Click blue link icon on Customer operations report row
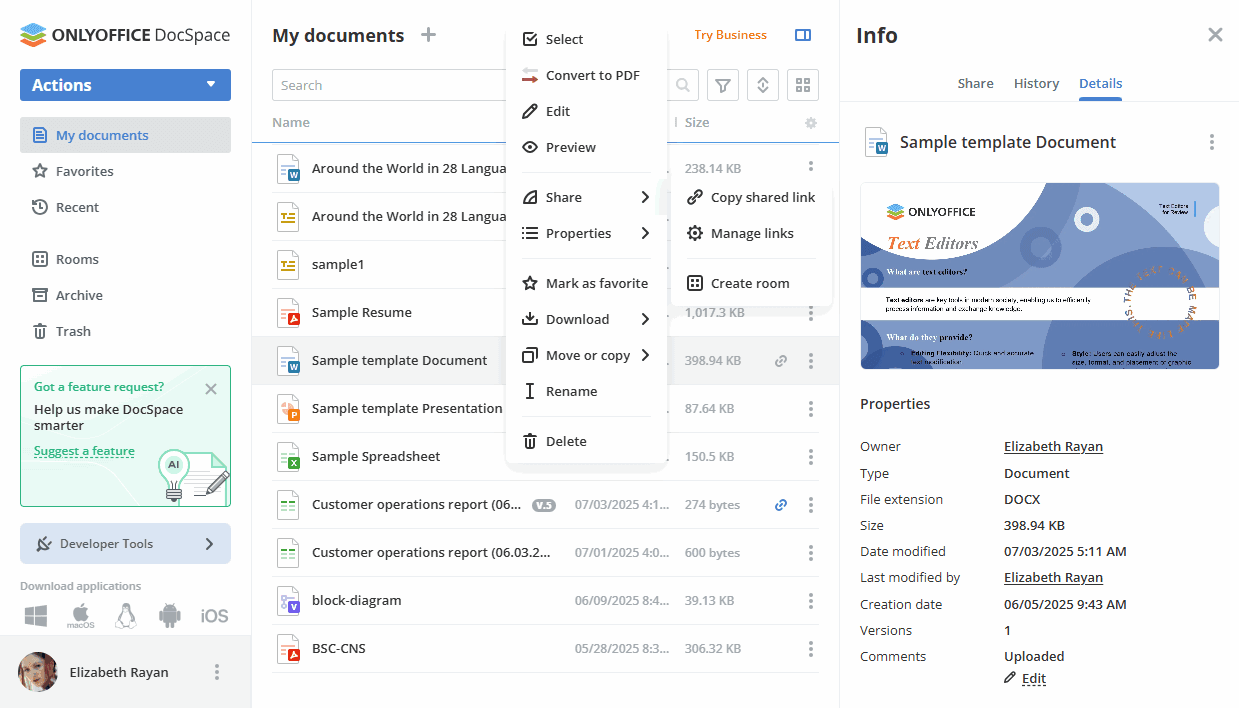 pos(781,505)
